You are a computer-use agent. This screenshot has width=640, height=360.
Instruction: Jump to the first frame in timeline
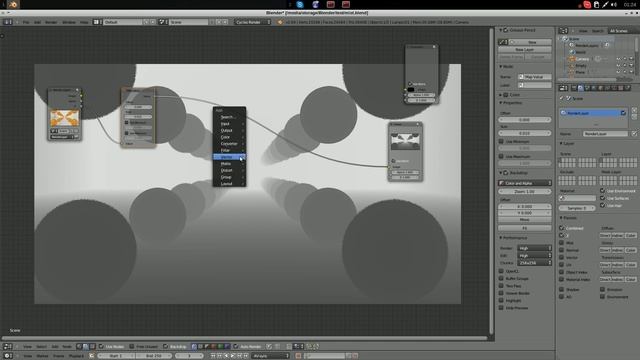click(213, 356)
